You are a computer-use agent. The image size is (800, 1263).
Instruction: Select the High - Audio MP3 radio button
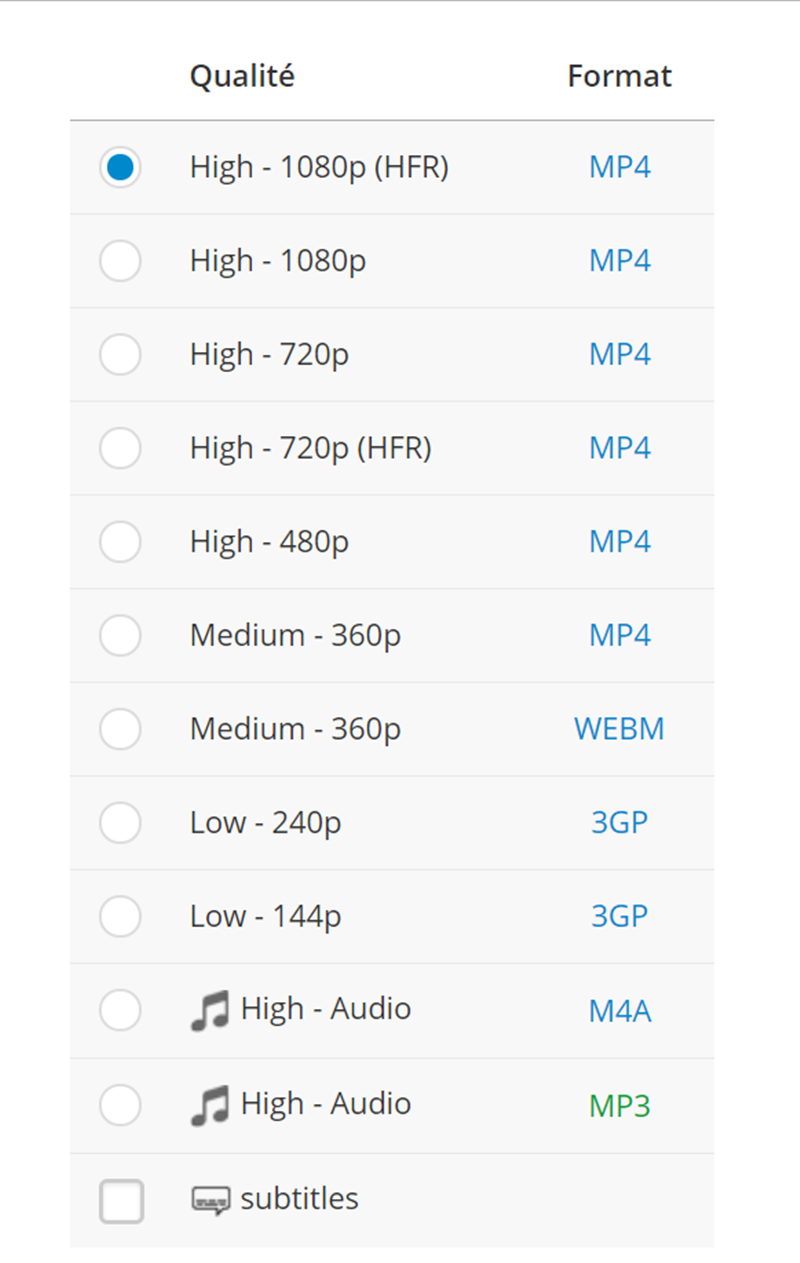point(120,1104)
